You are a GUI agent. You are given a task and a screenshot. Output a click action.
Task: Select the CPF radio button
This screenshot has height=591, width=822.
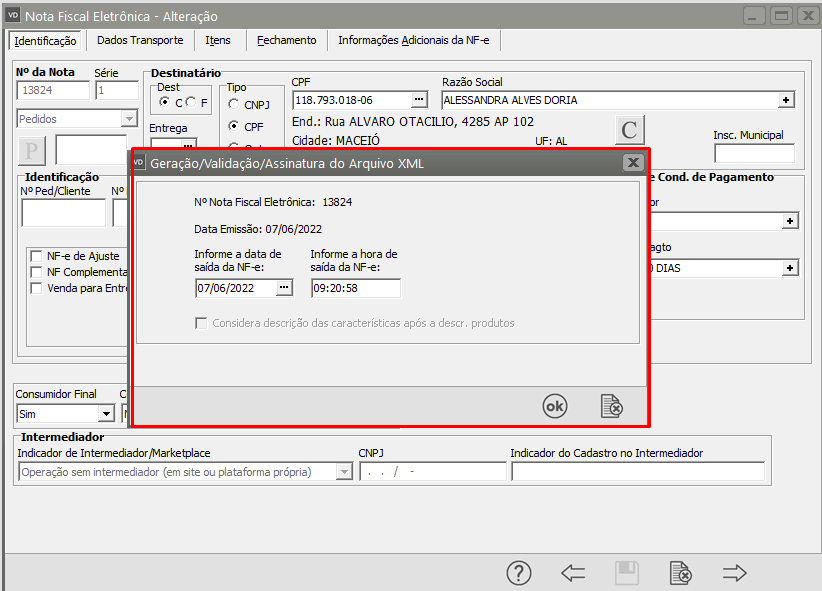tap(234, 127)
